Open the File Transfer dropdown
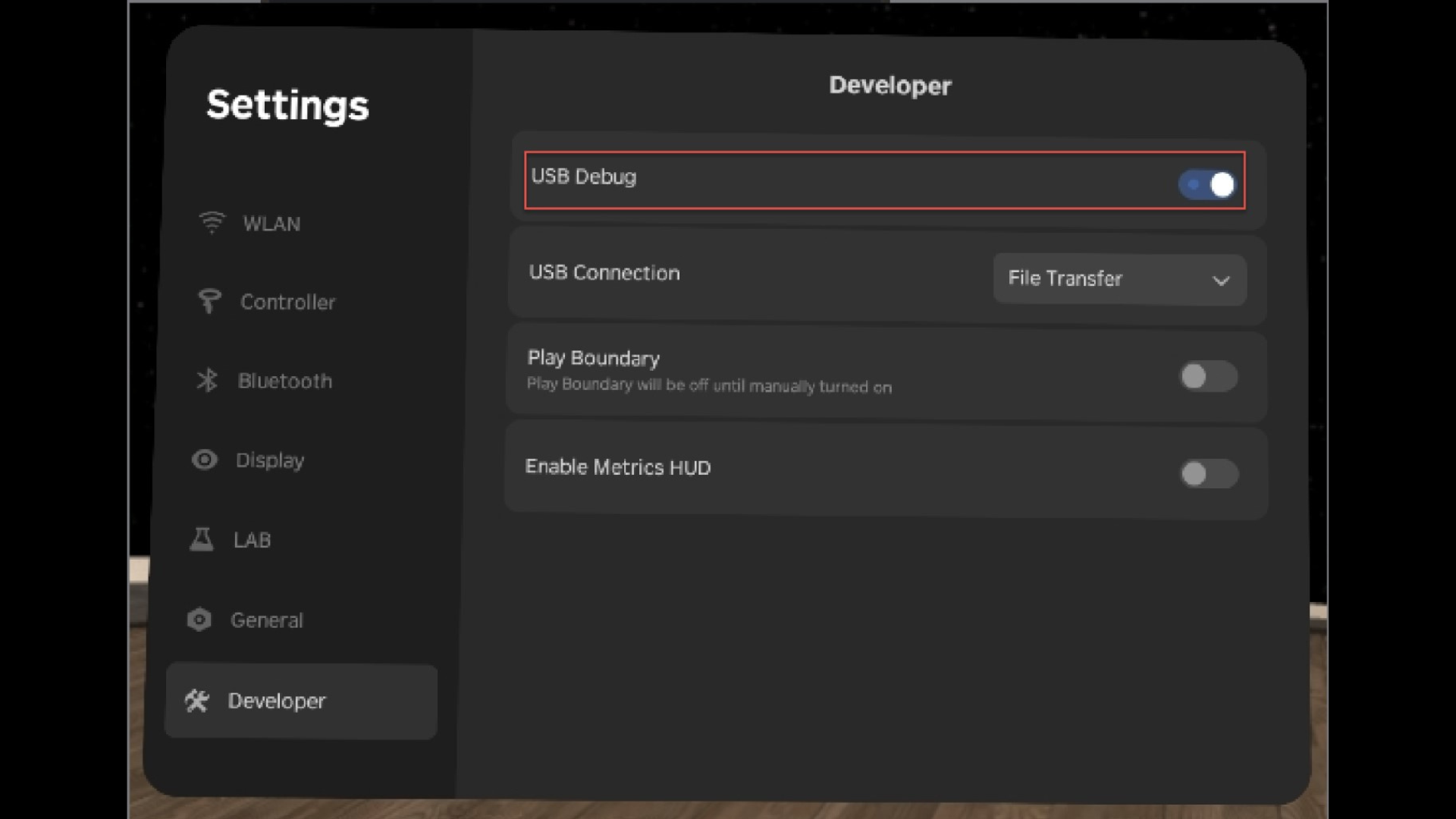The width and height of the screenshot is (1456, 819). 1119,279
